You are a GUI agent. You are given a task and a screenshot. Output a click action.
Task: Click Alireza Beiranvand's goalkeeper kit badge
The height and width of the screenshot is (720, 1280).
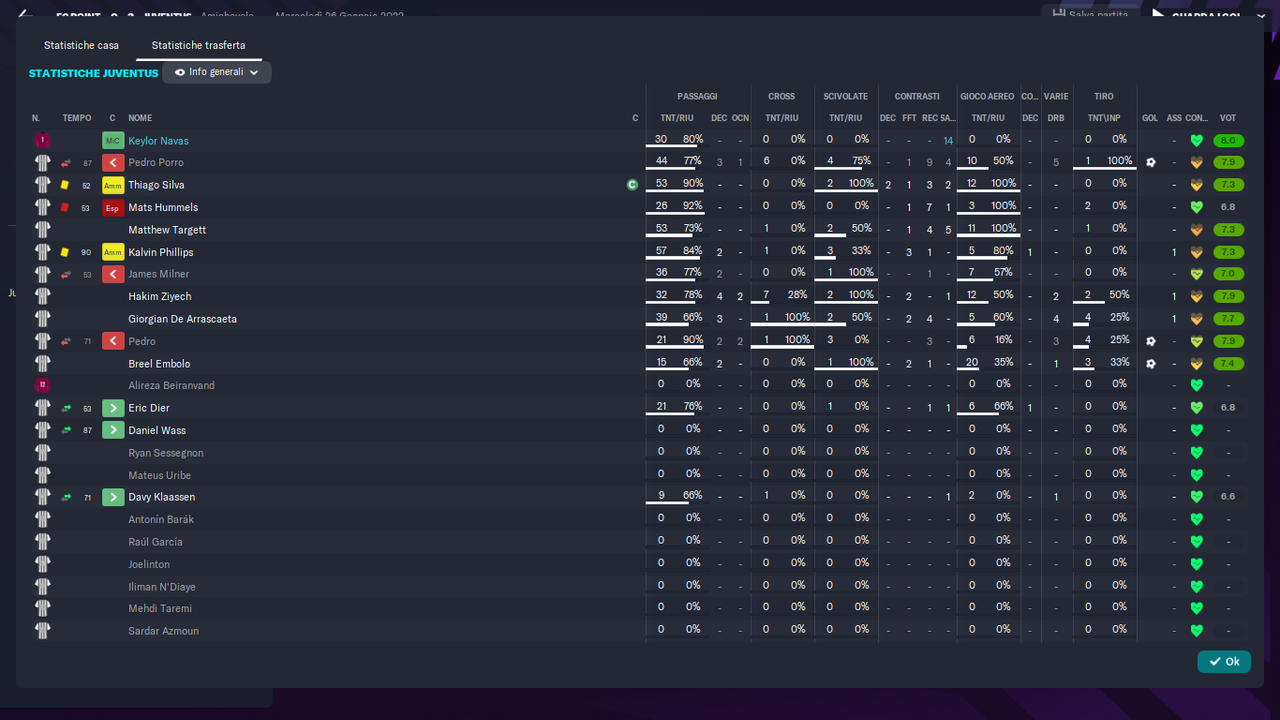(42, 385)
